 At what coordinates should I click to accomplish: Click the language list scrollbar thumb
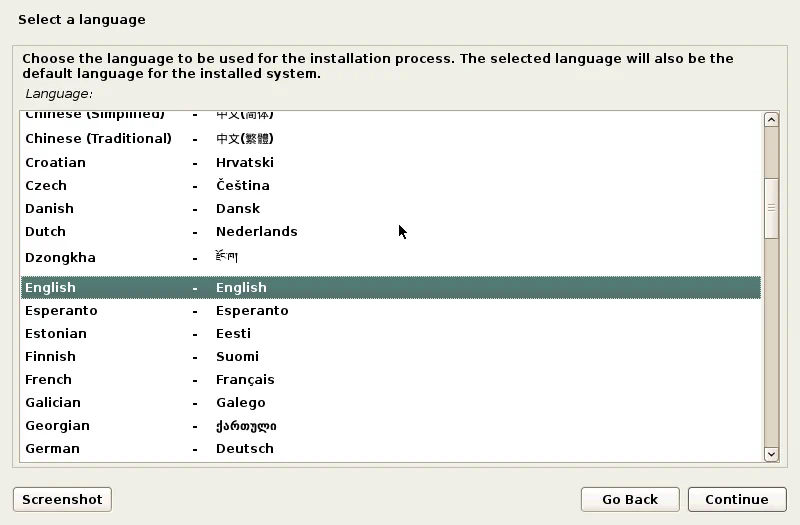click(x=771, y=208)
